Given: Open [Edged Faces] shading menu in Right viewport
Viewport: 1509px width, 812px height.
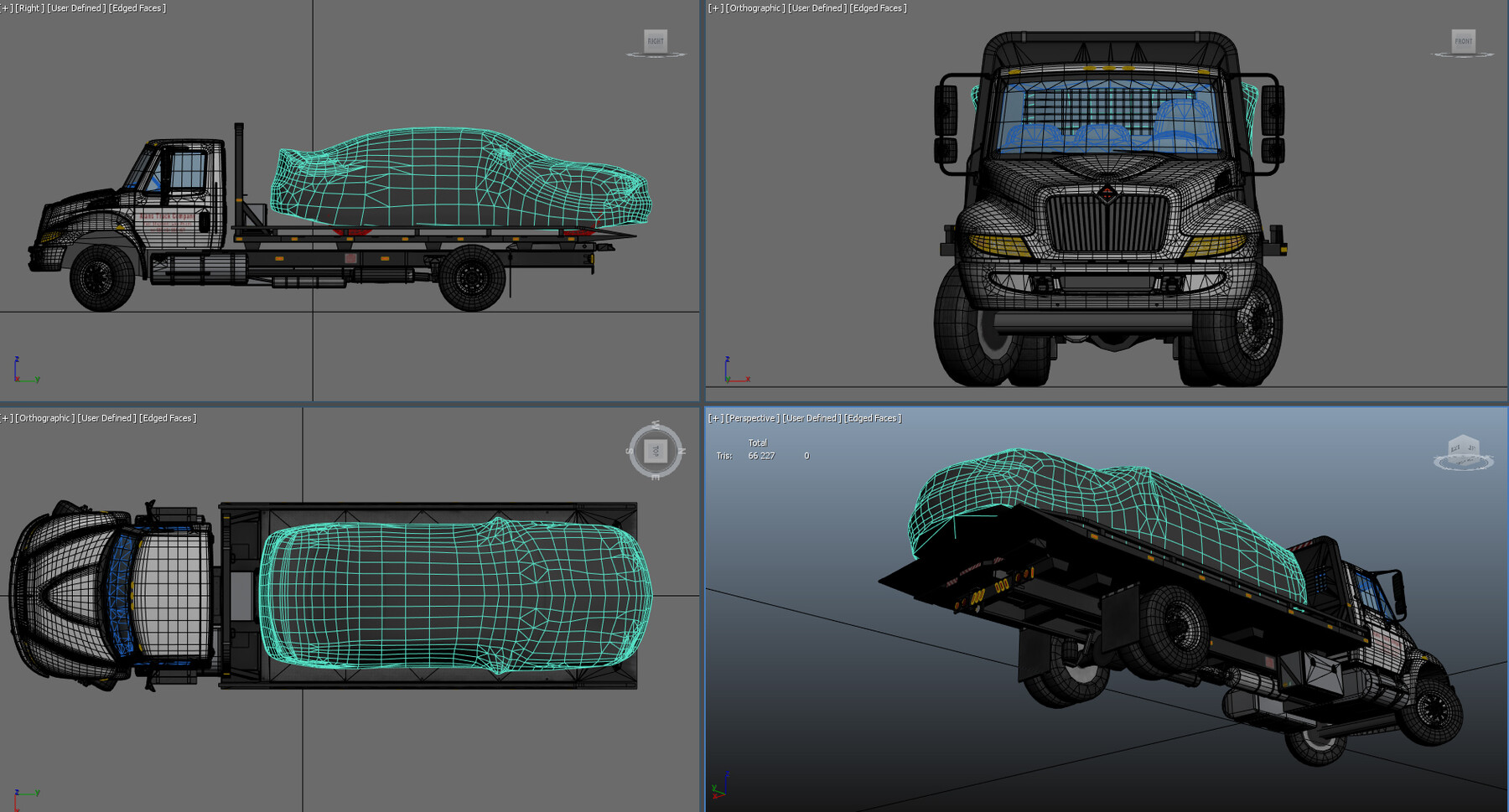Looking at the screenshot, I should pyautogui.click(x=137, y=8).
